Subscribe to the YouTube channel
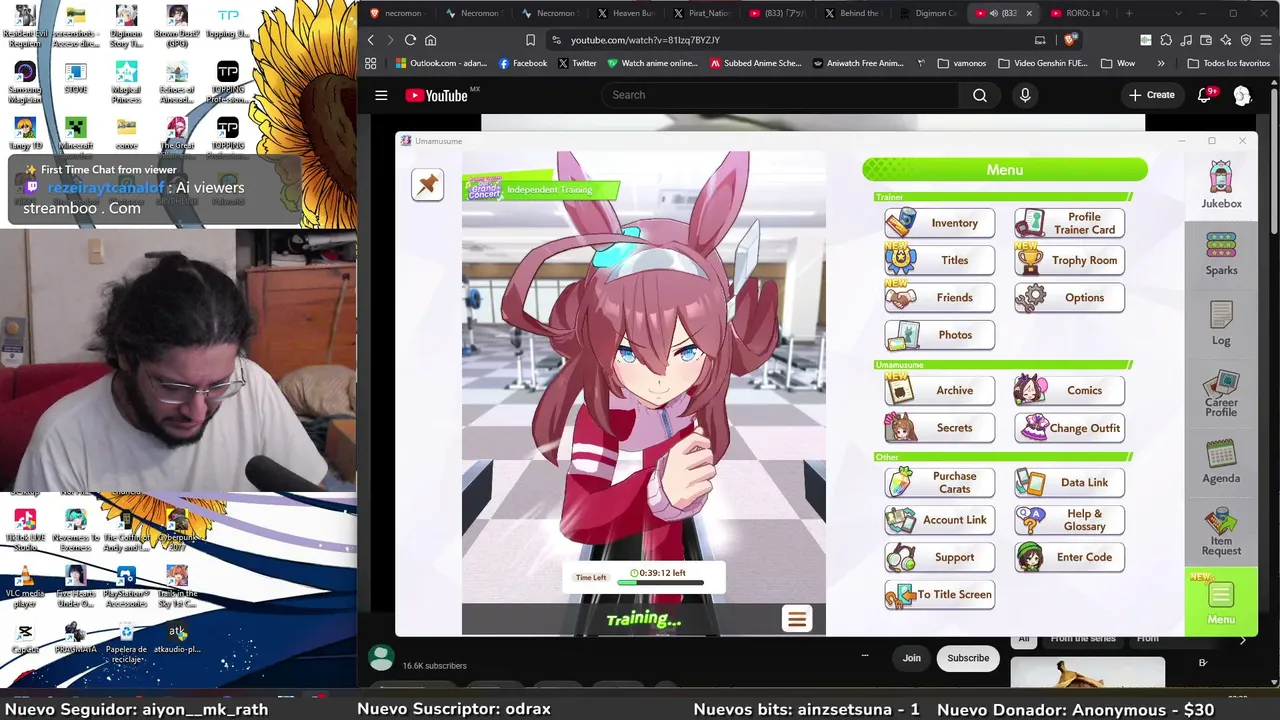 click(x=968, y=658)
